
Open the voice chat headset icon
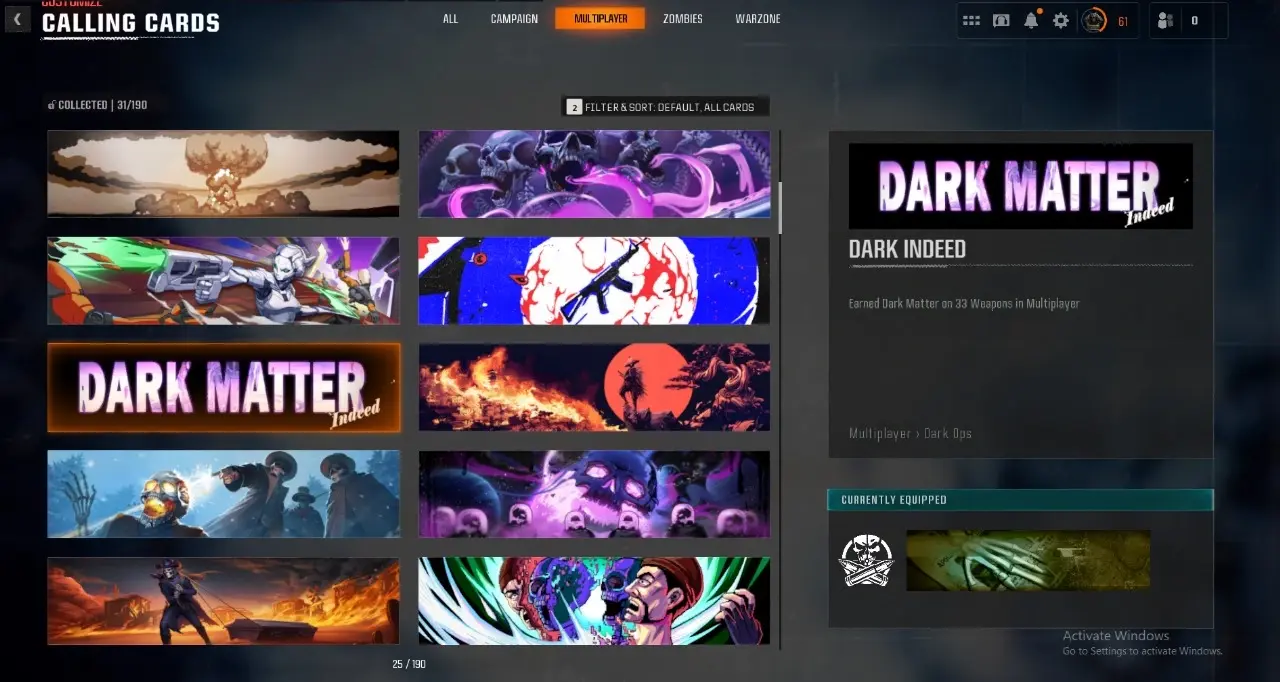coord(1001,20)
